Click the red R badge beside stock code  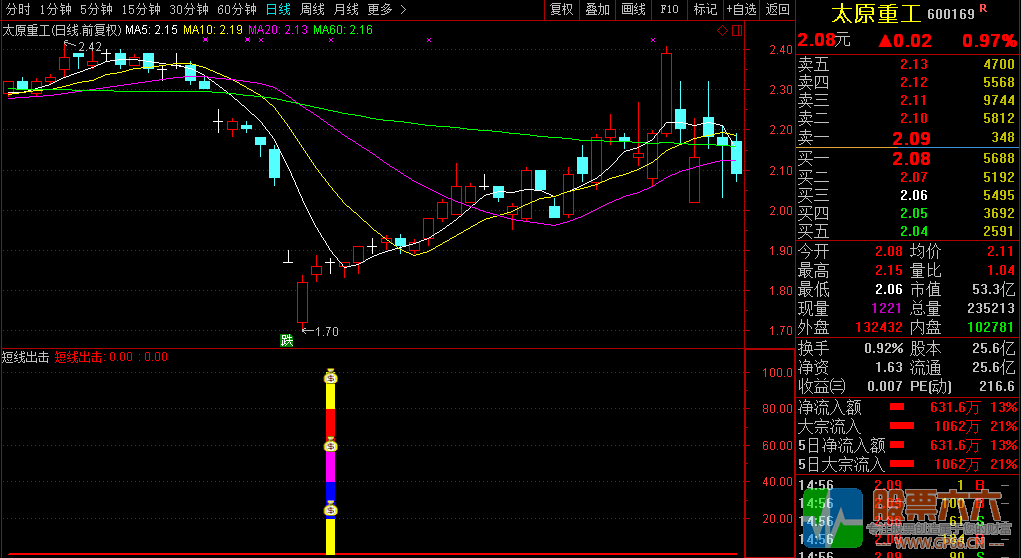click(982, 9)
